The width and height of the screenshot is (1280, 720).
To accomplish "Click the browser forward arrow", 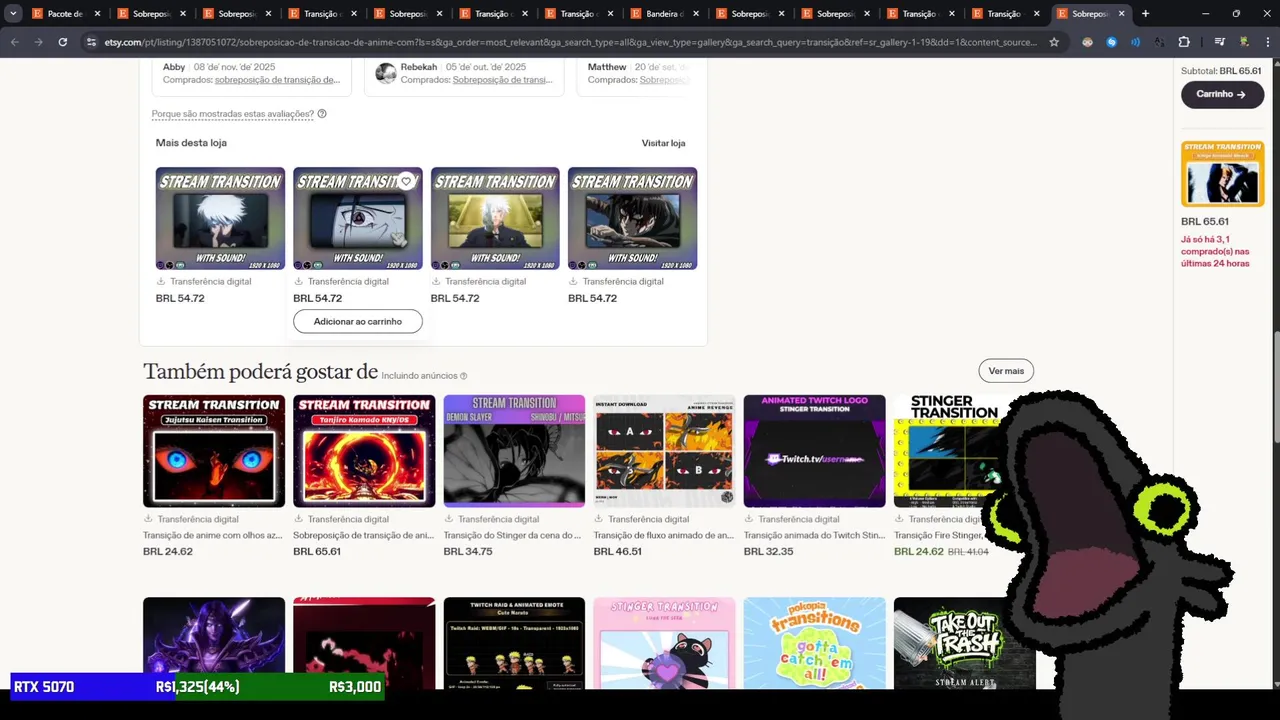I will [x=38, y=42].
